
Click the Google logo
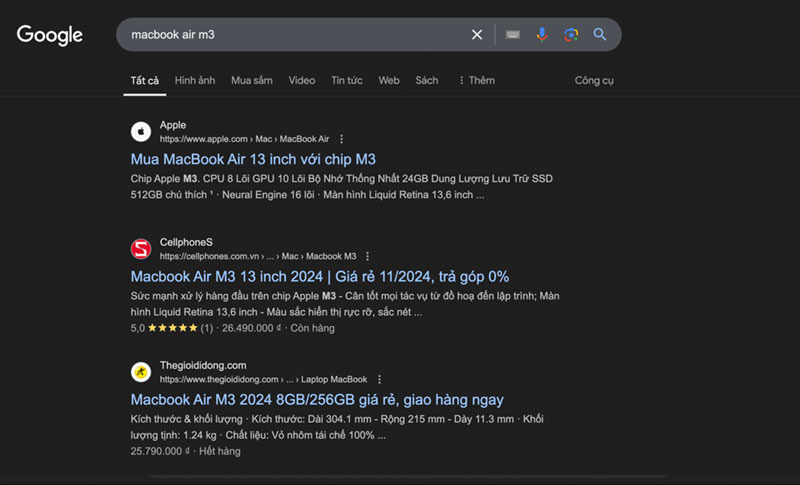click(x=50, y=35)
